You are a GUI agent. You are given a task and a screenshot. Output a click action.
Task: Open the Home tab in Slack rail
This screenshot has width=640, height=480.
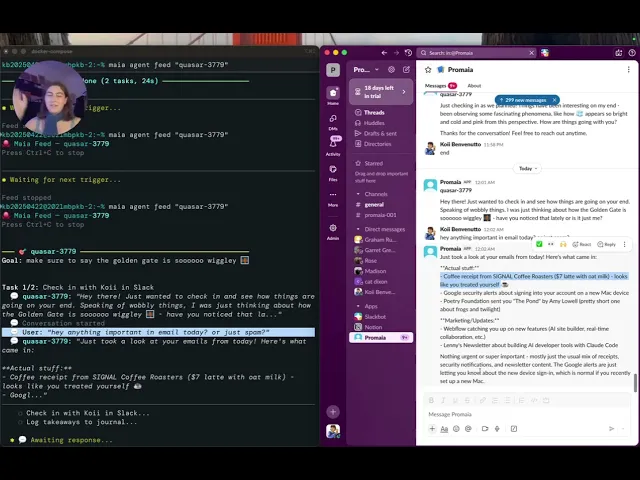click(333, 96)
